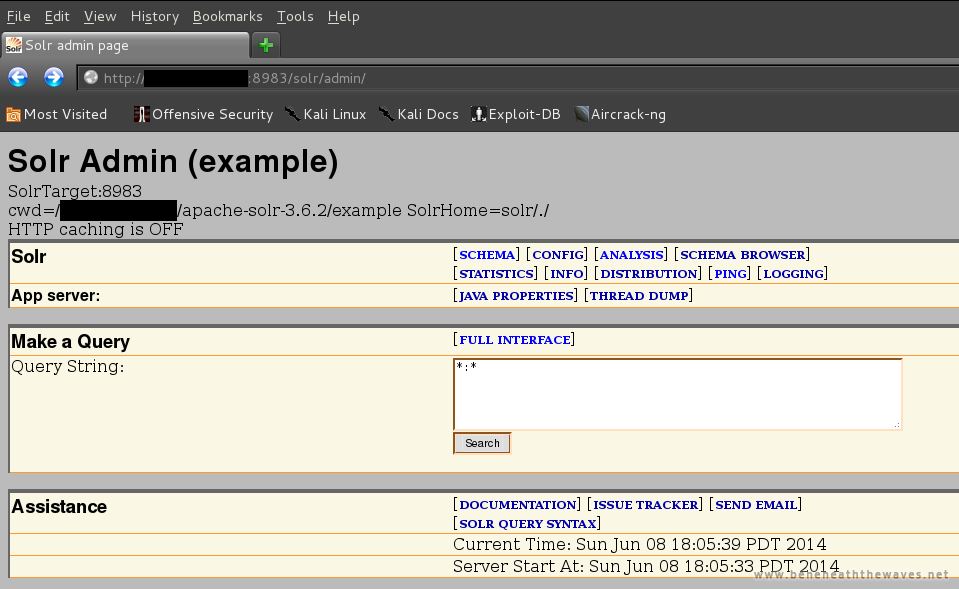Open the SCHEMA BROWSER link

pyautogui.click(x=743, y=254)
